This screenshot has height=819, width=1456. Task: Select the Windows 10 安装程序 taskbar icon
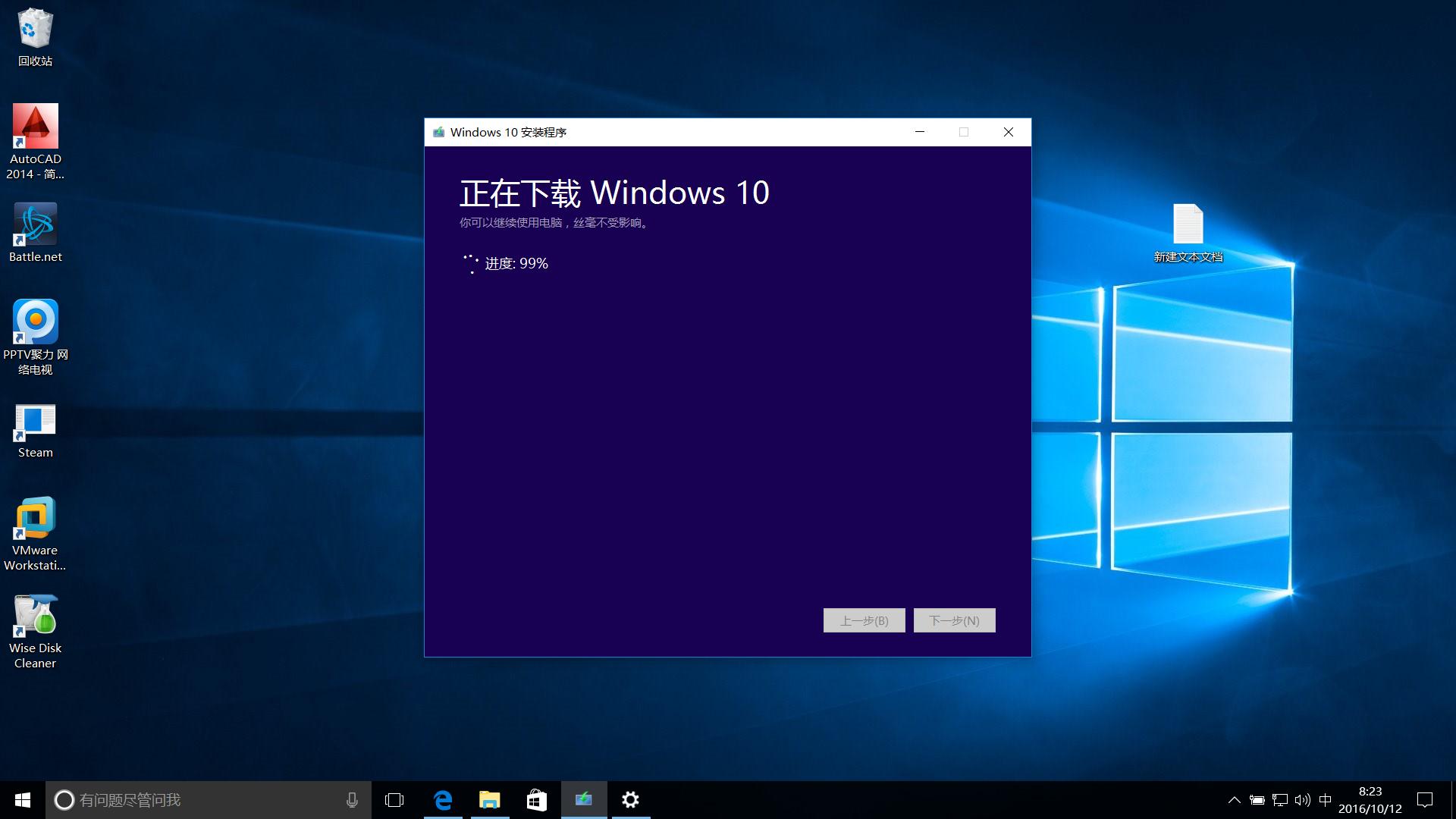[584, 799]
